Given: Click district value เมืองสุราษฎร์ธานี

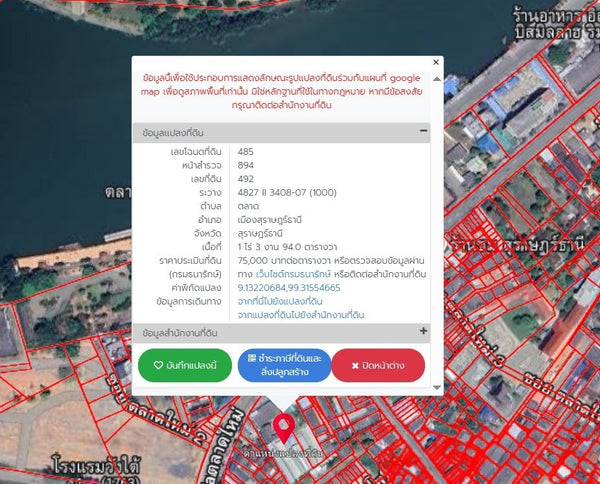Looking at the screenshot, I should (x=270, y=220).
